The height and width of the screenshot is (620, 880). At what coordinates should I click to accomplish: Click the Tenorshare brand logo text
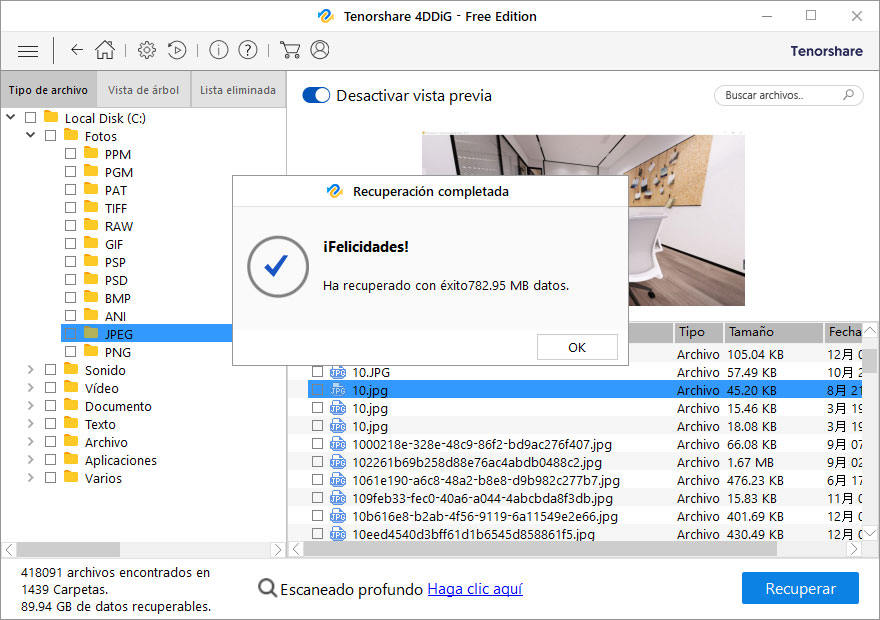(x=827, y=51)
